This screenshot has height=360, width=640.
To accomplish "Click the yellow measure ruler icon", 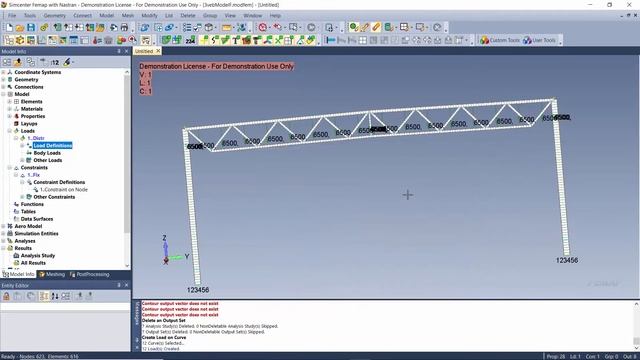I will pos(227,28).
